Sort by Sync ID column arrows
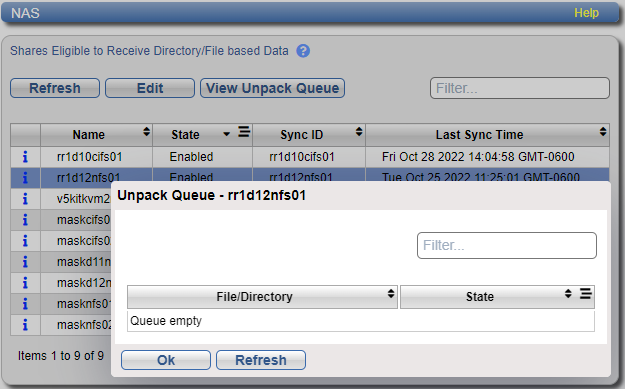Screen dimensions: 625x389 point(359,132)
